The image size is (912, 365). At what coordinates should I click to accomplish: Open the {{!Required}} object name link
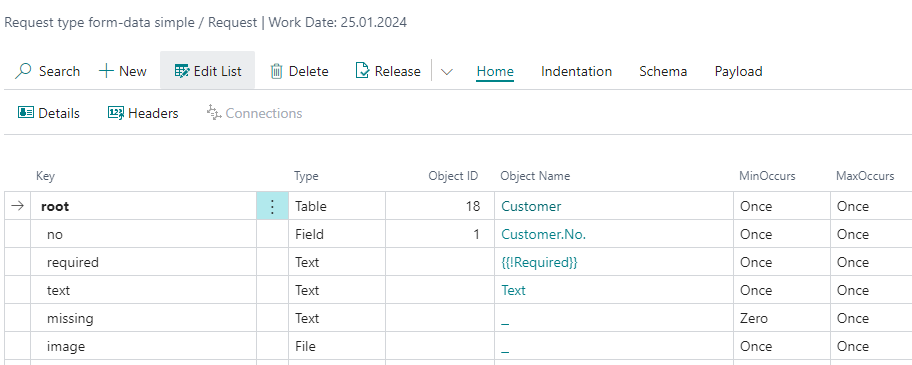[x=539, y=262]
